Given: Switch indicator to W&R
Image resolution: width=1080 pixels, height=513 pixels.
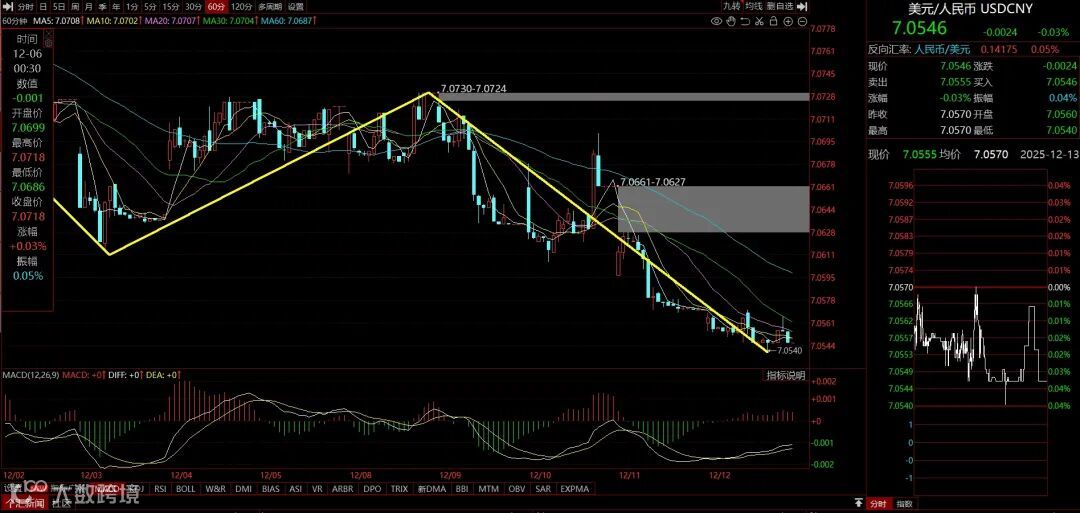Looking at the screenshot, I should tap(215, 489).
